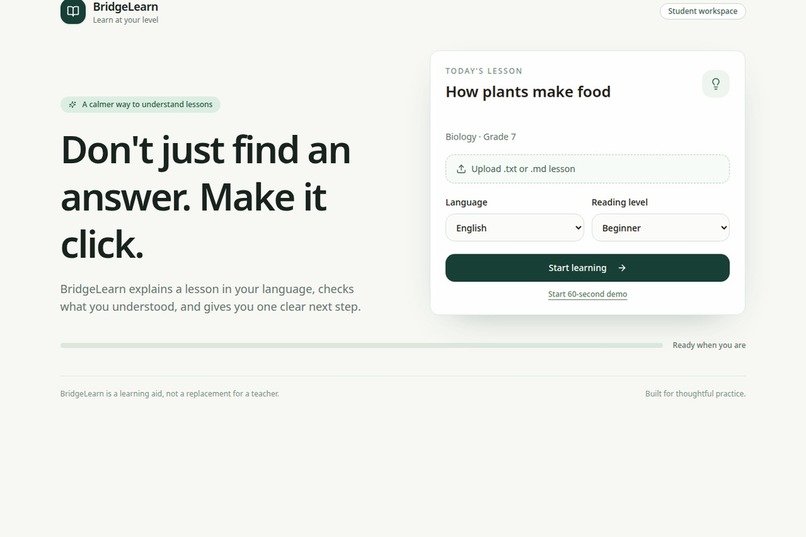Click the learning aid disclaimer footer text
This screenshot has height=537, width=806.
170,394
